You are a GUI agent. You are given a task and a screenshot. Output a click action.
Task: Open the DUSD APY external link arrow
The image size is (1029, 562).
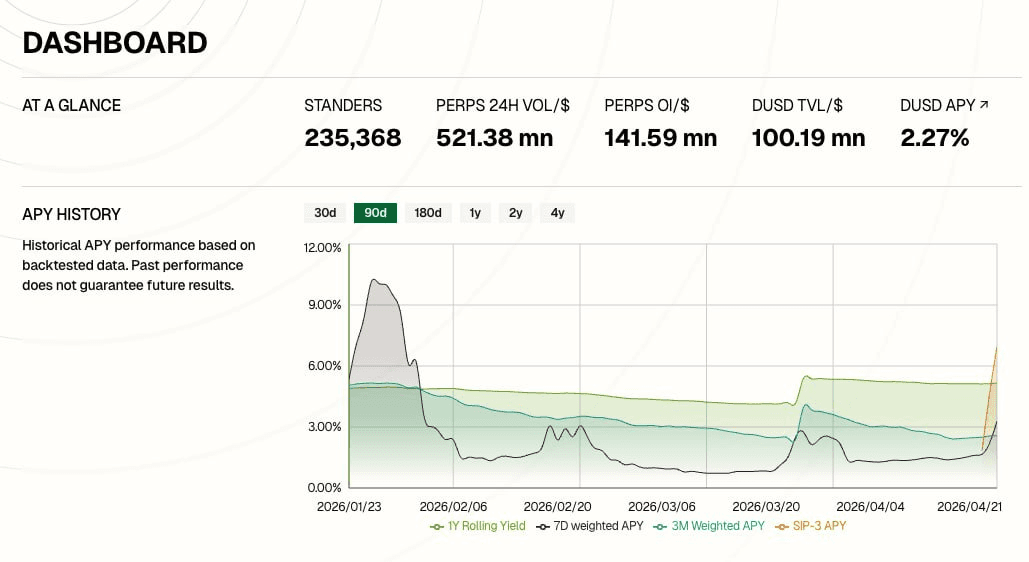(x=984, y=105)
